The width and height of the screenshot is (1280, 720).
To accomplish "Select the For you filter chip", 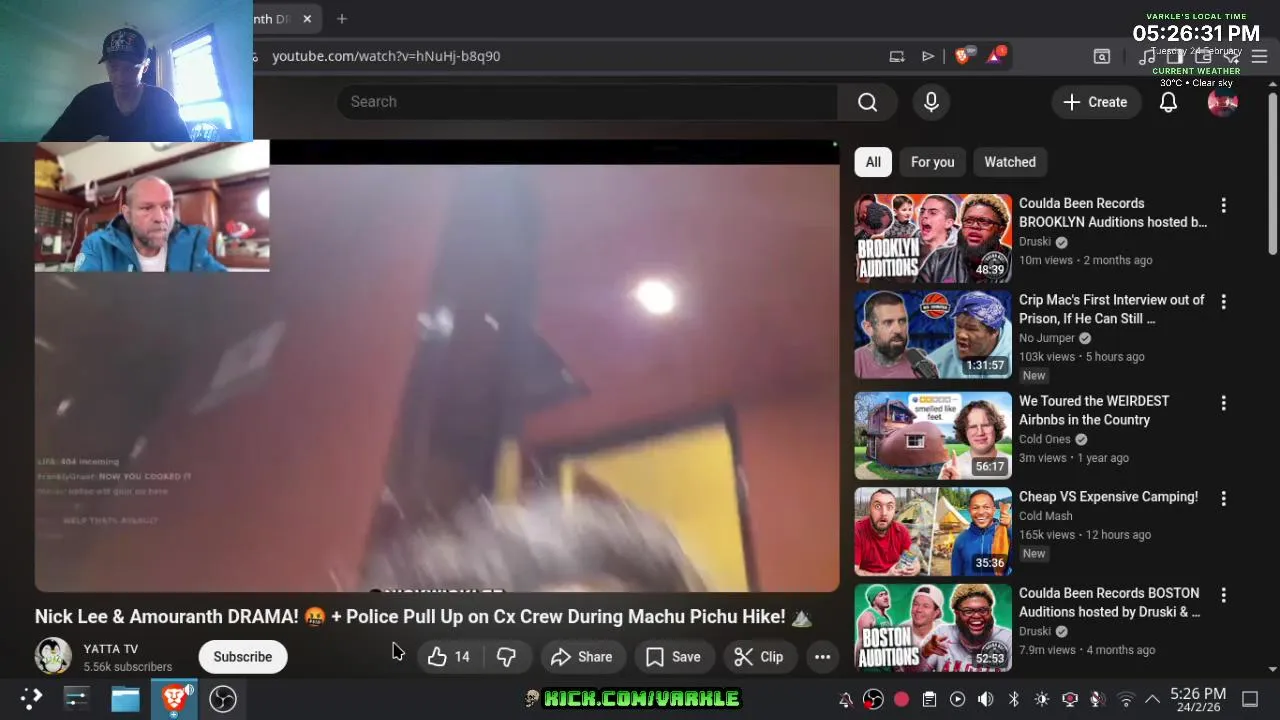I will pos(932,162).
